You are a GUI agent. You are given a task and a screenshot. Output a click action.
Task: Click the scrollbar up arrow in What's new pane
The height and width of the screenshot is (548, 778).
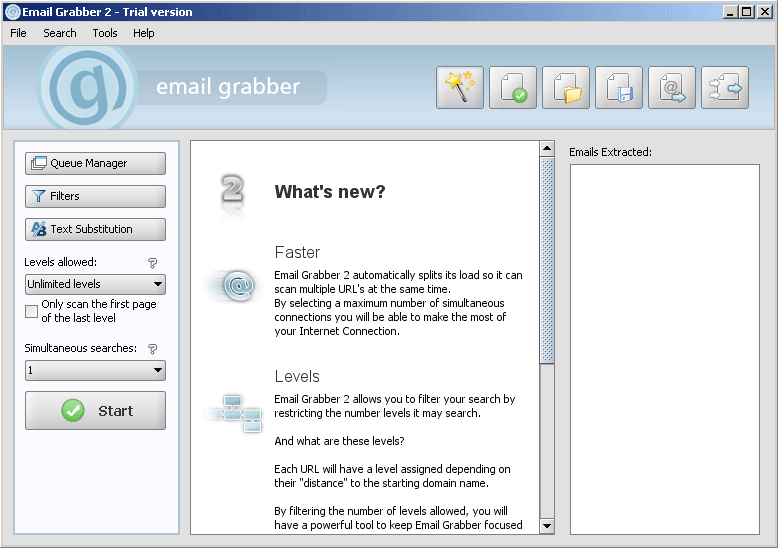[x=547, y=148]
